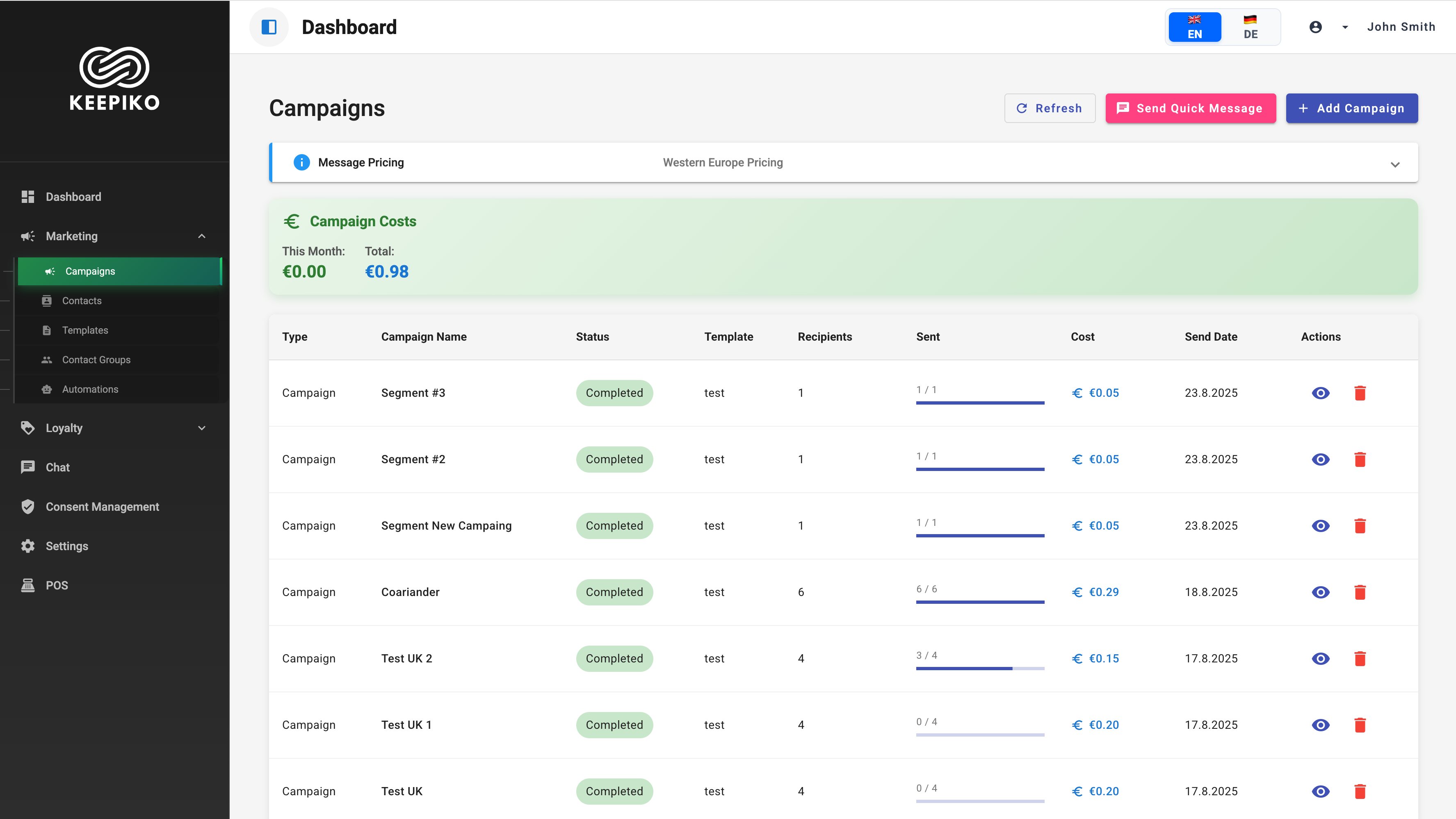The image size is (1456, 819).
Task: Click the Add Campaign button
Action: [x=1351, y=108]
